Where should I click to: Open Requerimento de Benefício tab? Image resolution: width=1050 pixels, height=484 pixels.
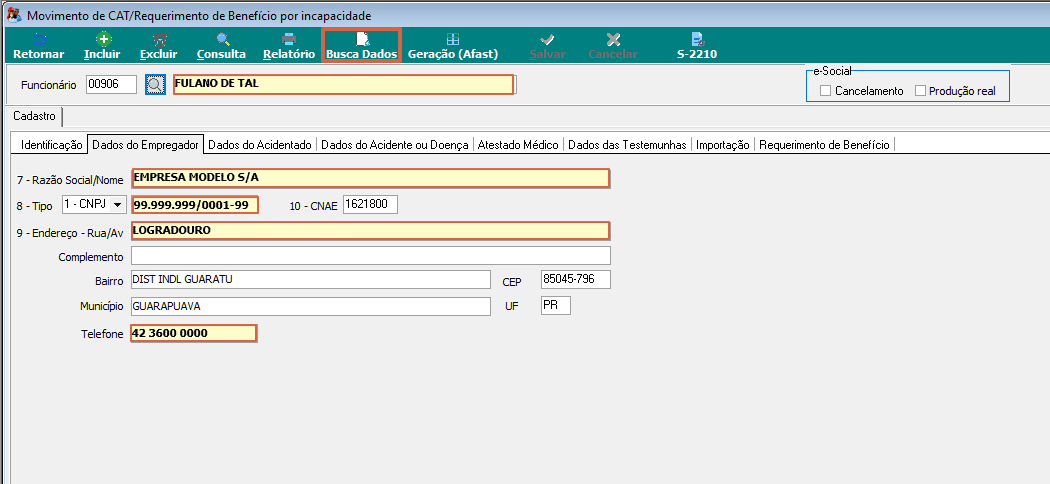click(x=824, y=145)
